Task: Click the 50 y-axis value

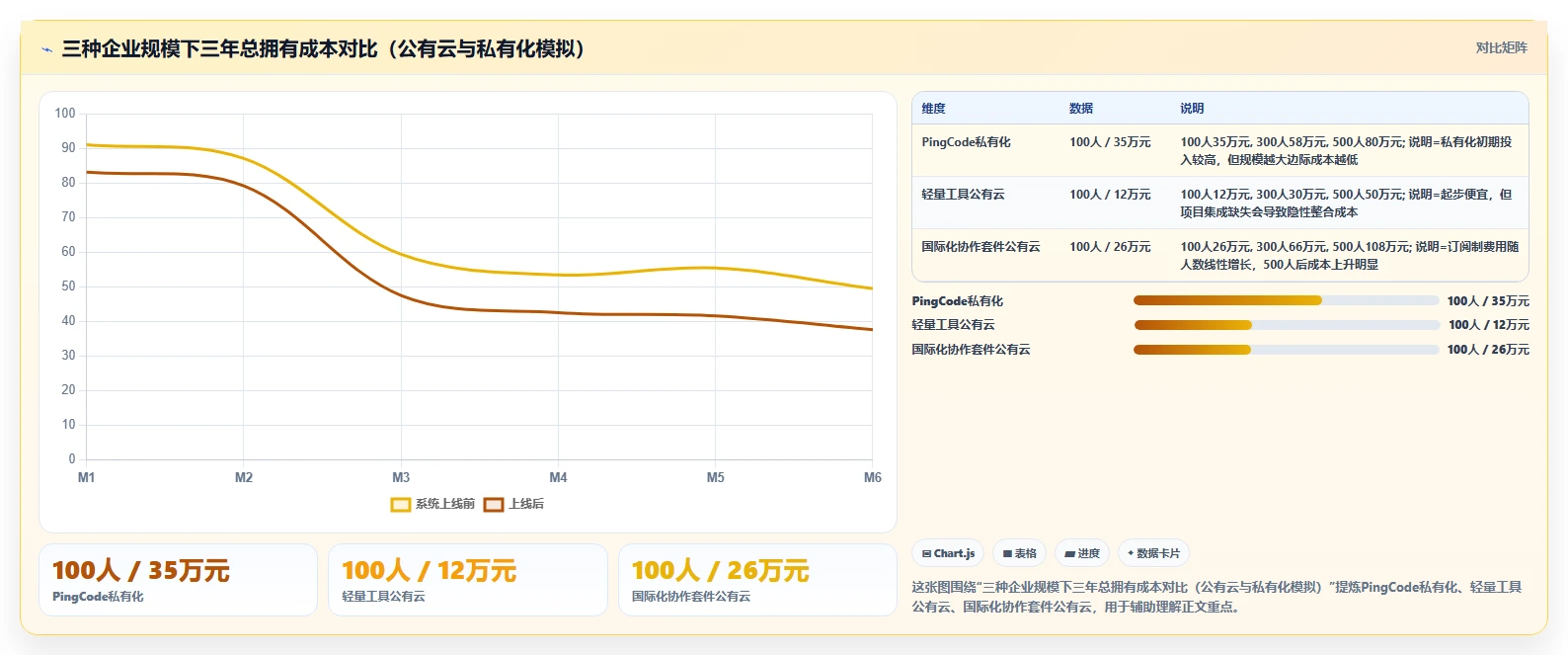Action: point(68,287)
